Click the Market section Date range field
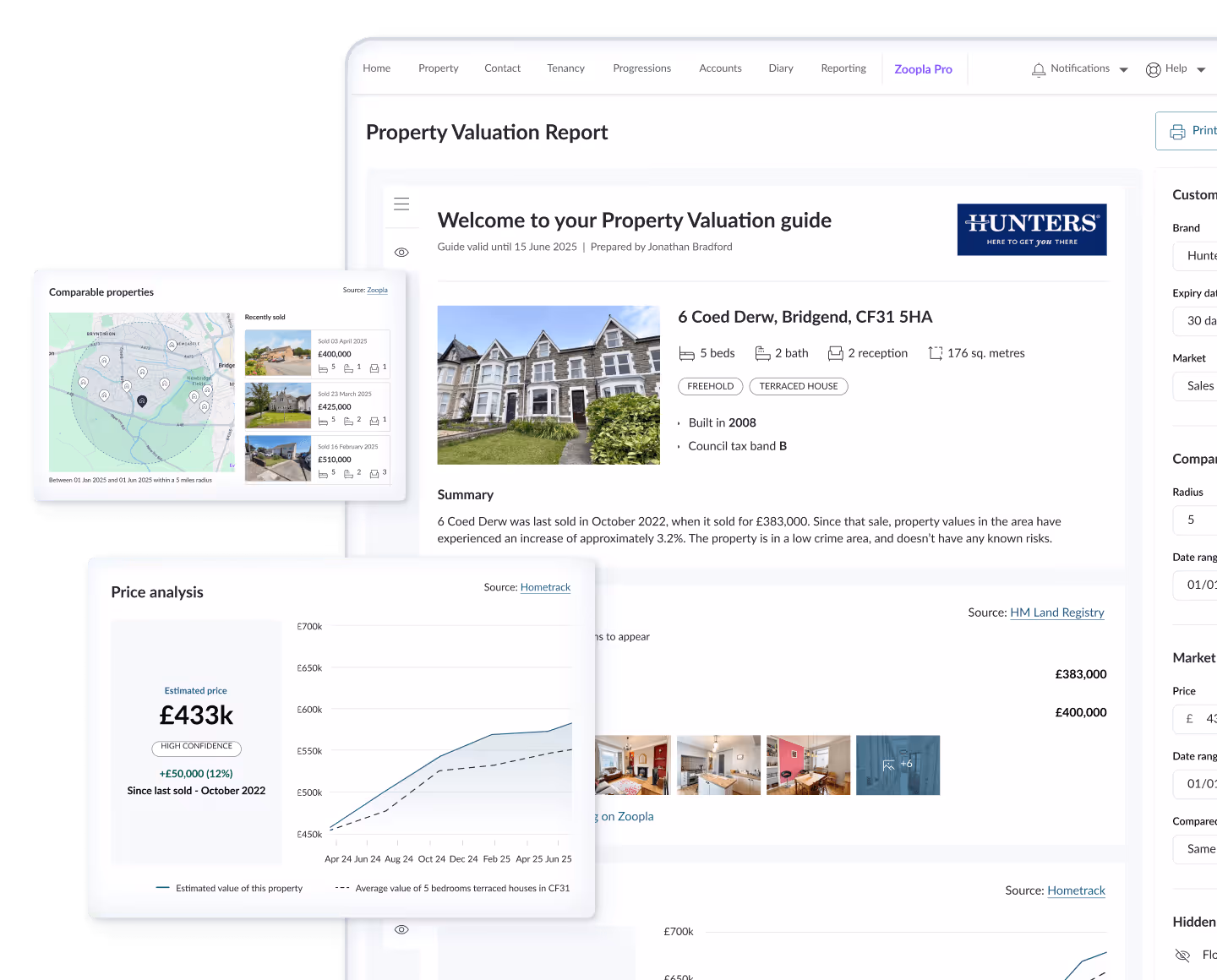This screenshot has height=980, width=1217. click(1195, 784)
